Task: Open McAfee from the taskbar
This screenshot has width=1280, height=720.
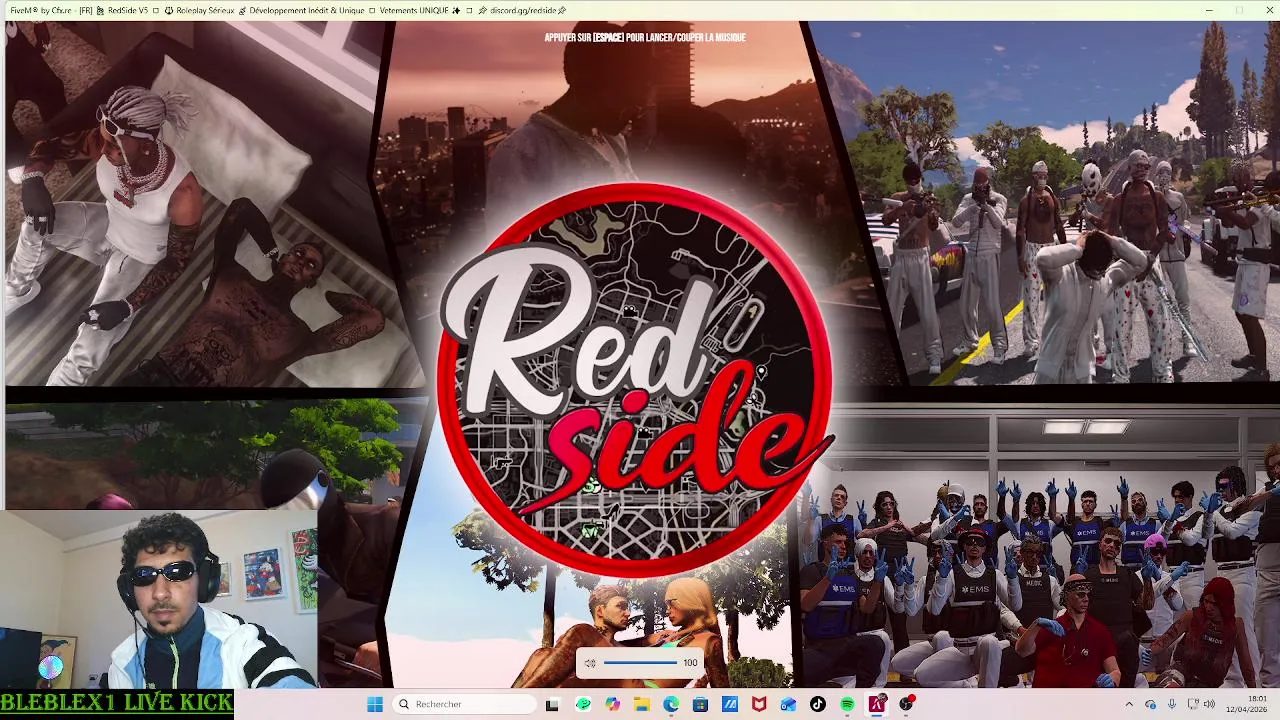Action: [759, 704]
